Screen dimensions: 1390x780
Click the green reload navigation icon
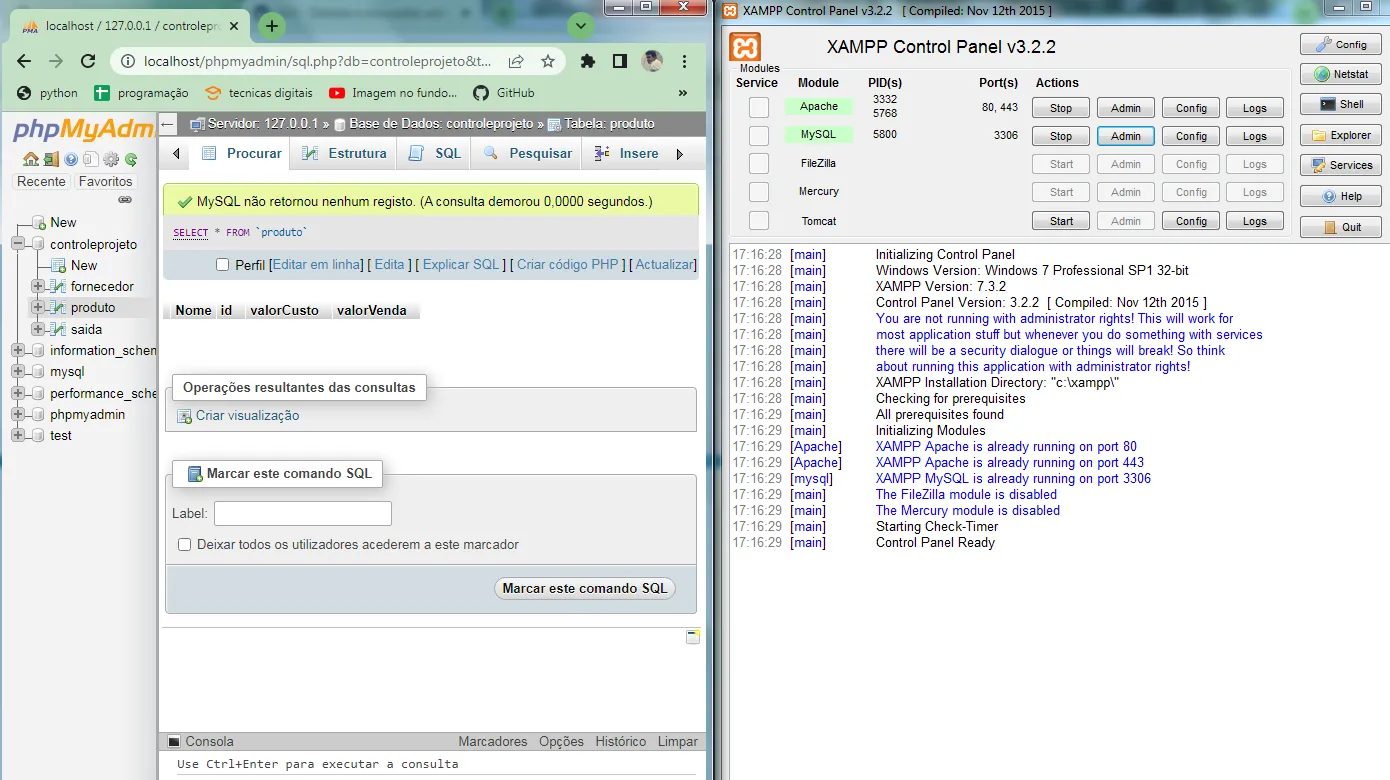[131, 159]
